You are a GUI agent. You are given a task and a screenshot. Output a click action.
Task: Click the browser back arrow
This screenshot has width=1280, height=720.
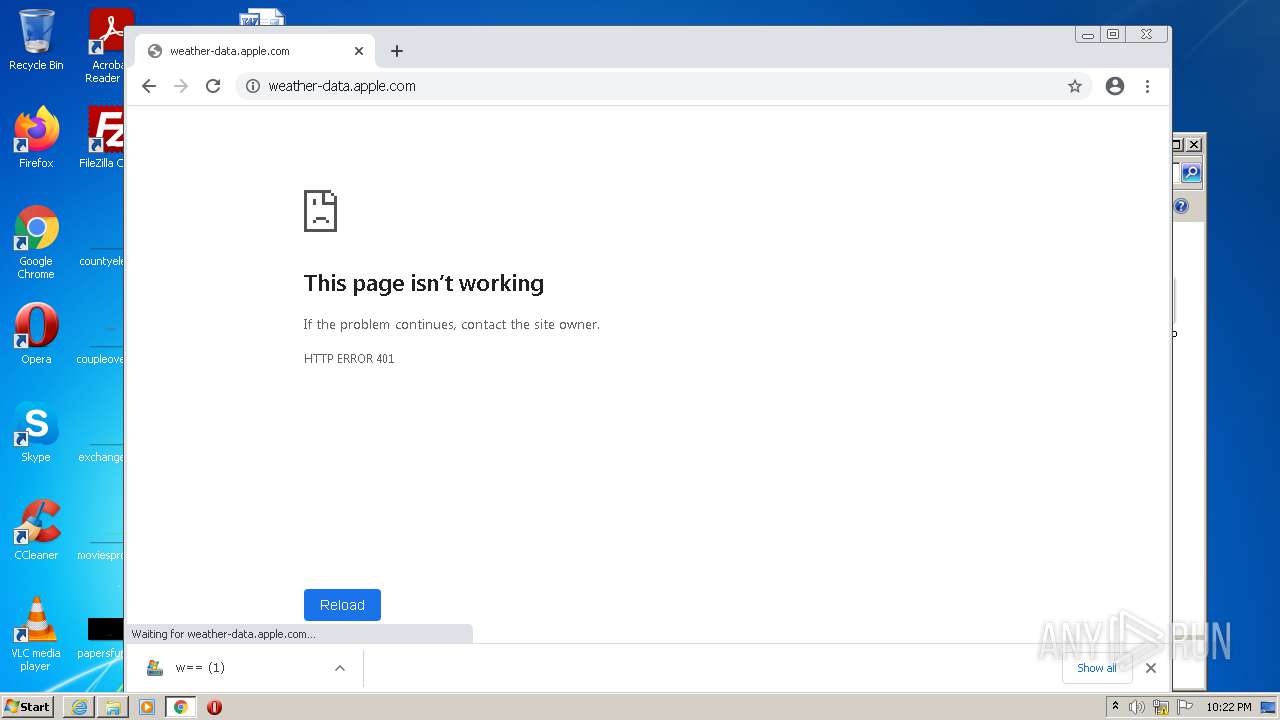click(149, 86)
